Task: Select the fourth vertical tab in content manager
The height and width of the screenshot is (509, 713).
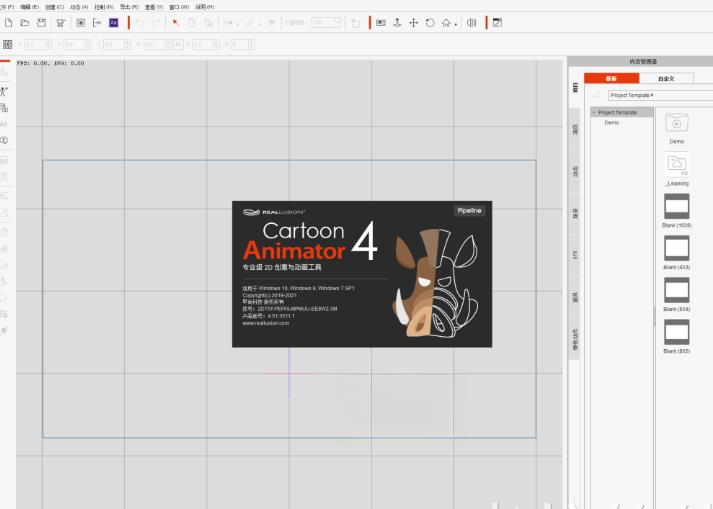Action: point(575,213)
